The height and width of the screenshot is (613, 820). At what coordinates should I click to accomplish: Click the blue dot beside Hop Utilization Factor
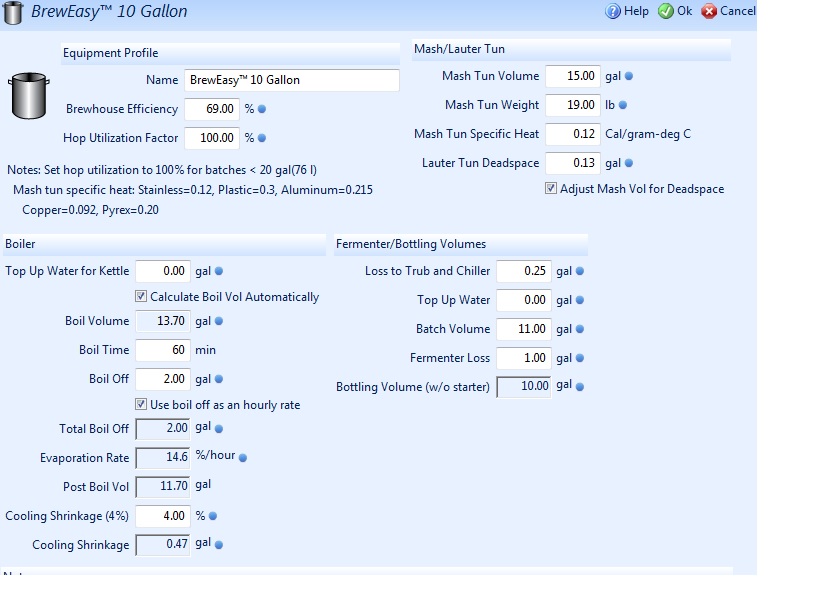click(262, 138)
